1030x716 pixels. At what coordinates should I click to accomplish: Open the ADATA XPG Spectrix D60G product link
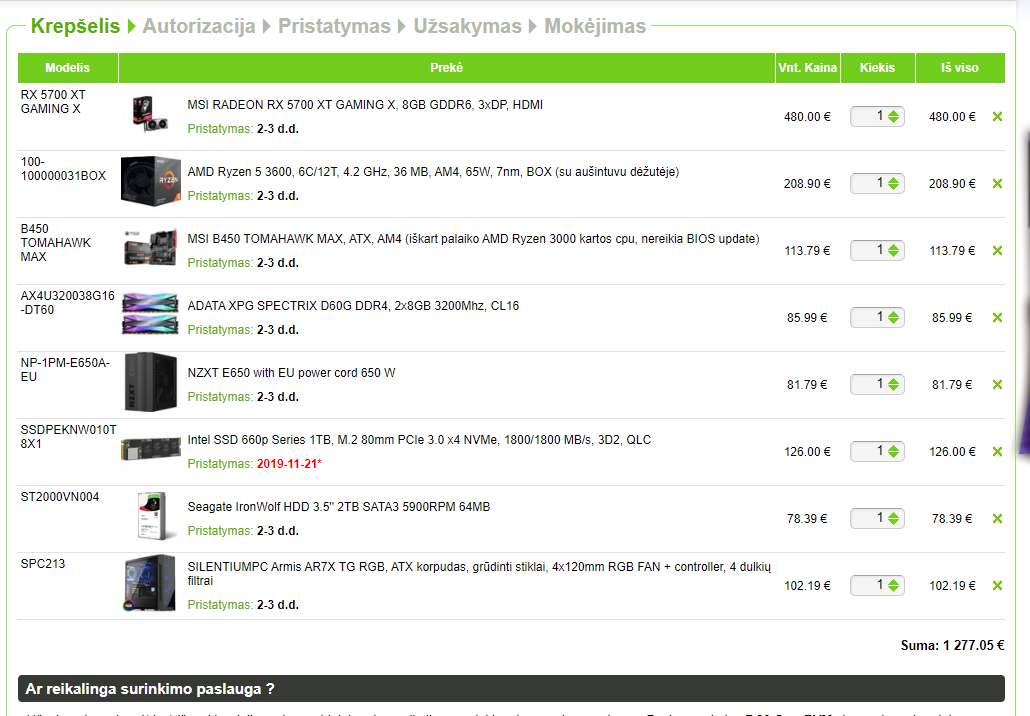click(353, 306)
